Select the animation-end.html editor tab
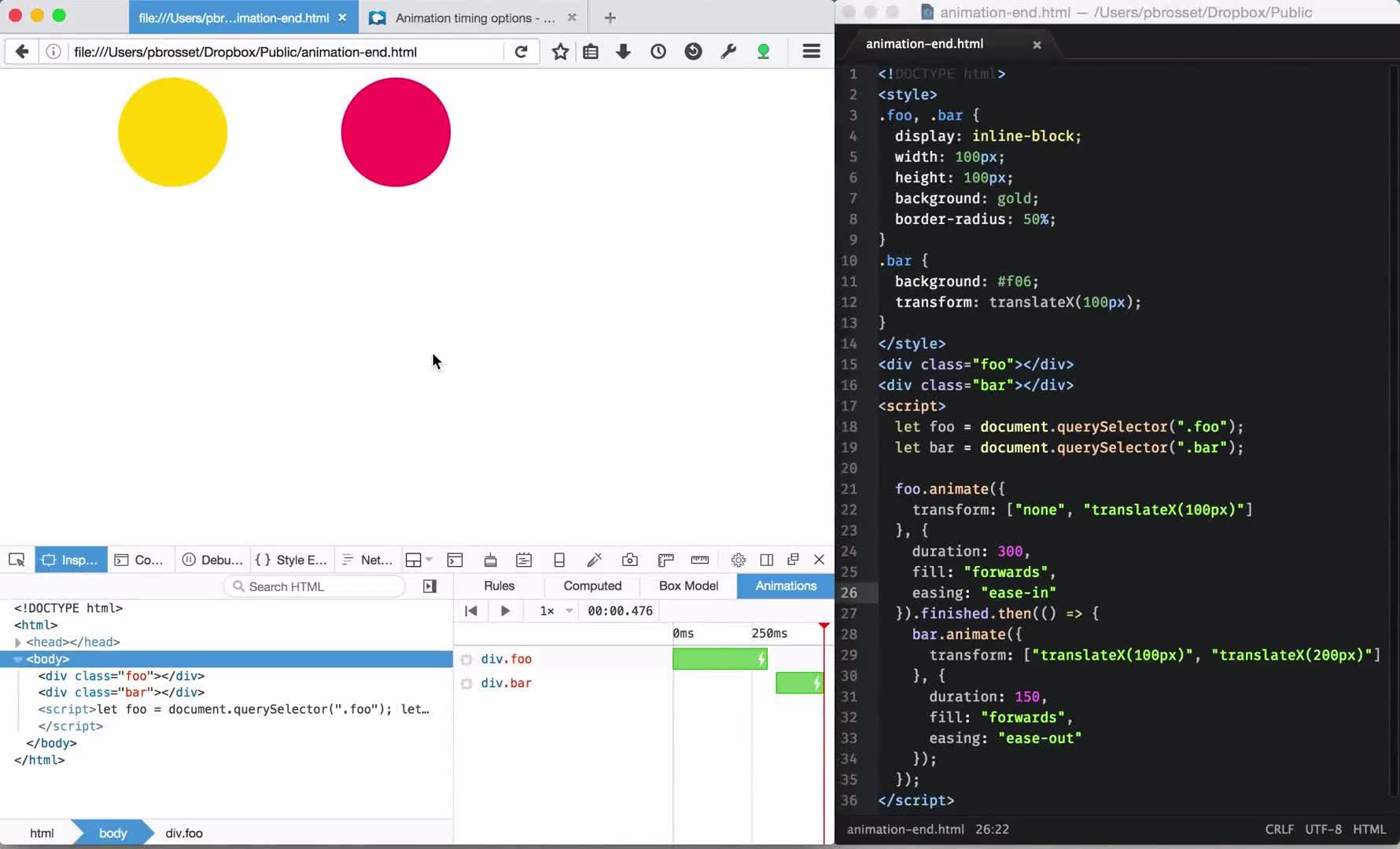1400x849 pixels. 953,44
